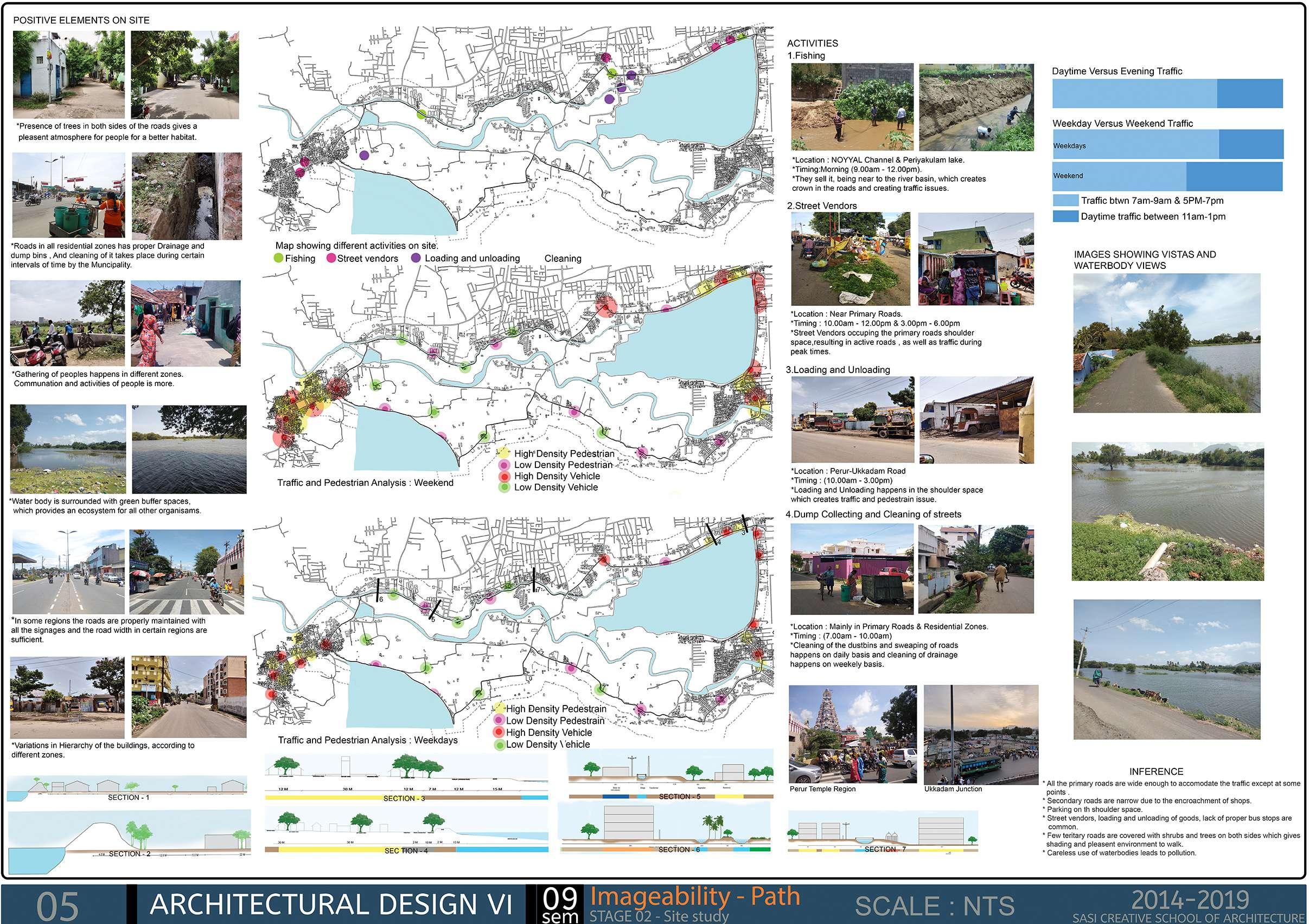Click High Density Vehicle dot in Weekdays legend
Image resolution: width=1309 pixels, height=924 pixels.
tap(500, 733)
